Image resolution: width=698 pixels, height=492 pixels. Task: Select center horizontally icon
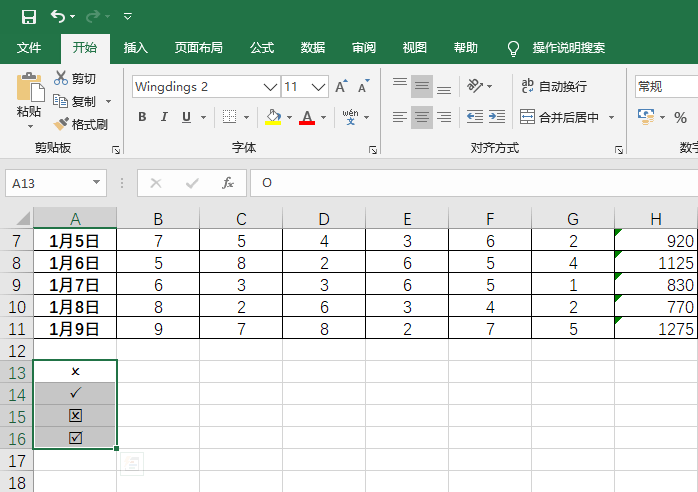[422, 117]
